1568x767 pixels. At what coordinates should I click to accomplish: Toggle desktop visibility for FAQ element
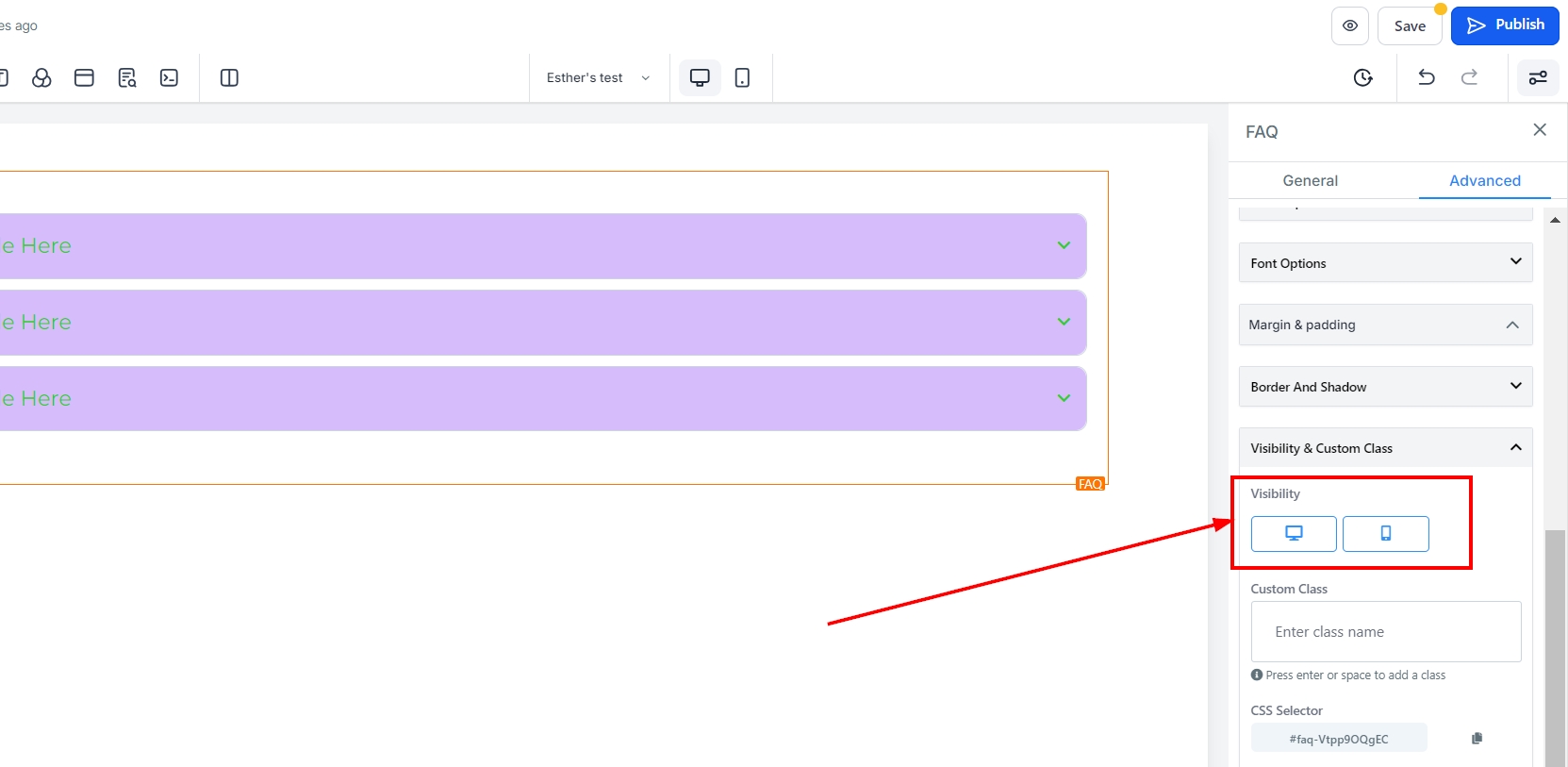coord(1293,533)
